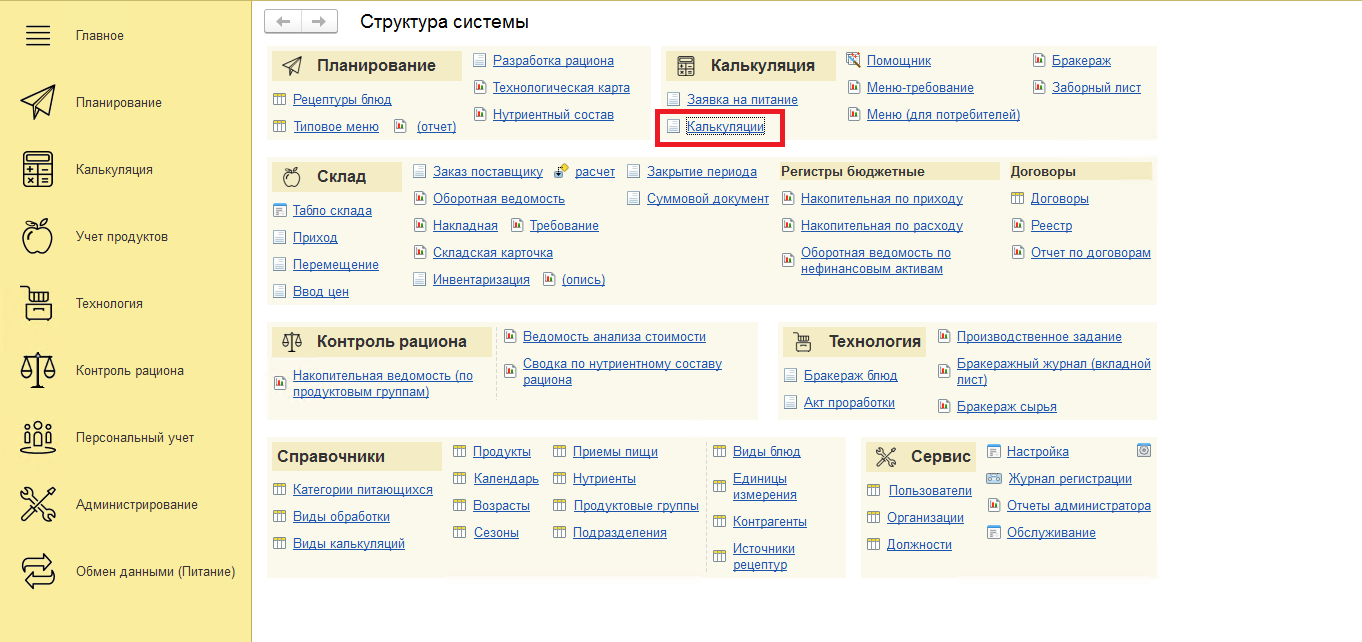1362x642 pixels.
Task: Click the Брокераж блюд link
Action: pos(850,376)
